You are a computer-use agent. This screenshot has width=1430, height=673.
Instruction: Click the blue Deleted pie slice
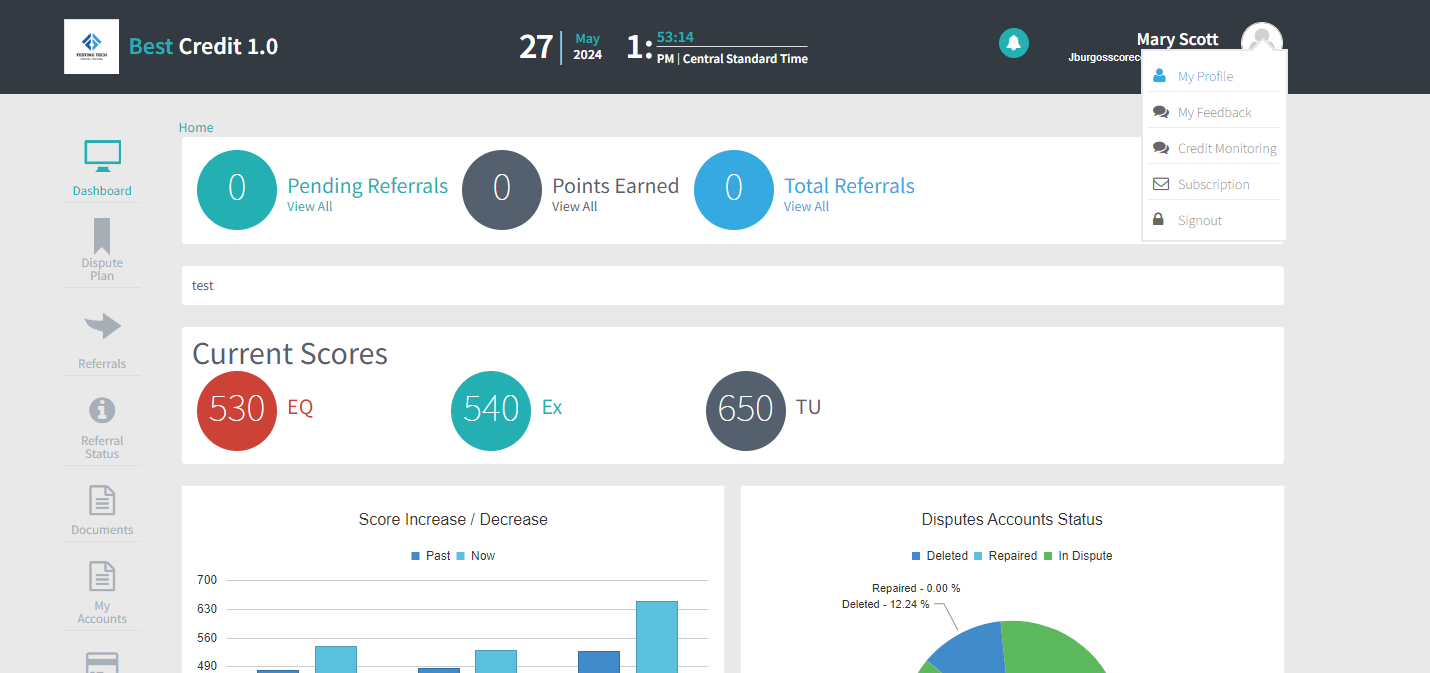(970, 652)
